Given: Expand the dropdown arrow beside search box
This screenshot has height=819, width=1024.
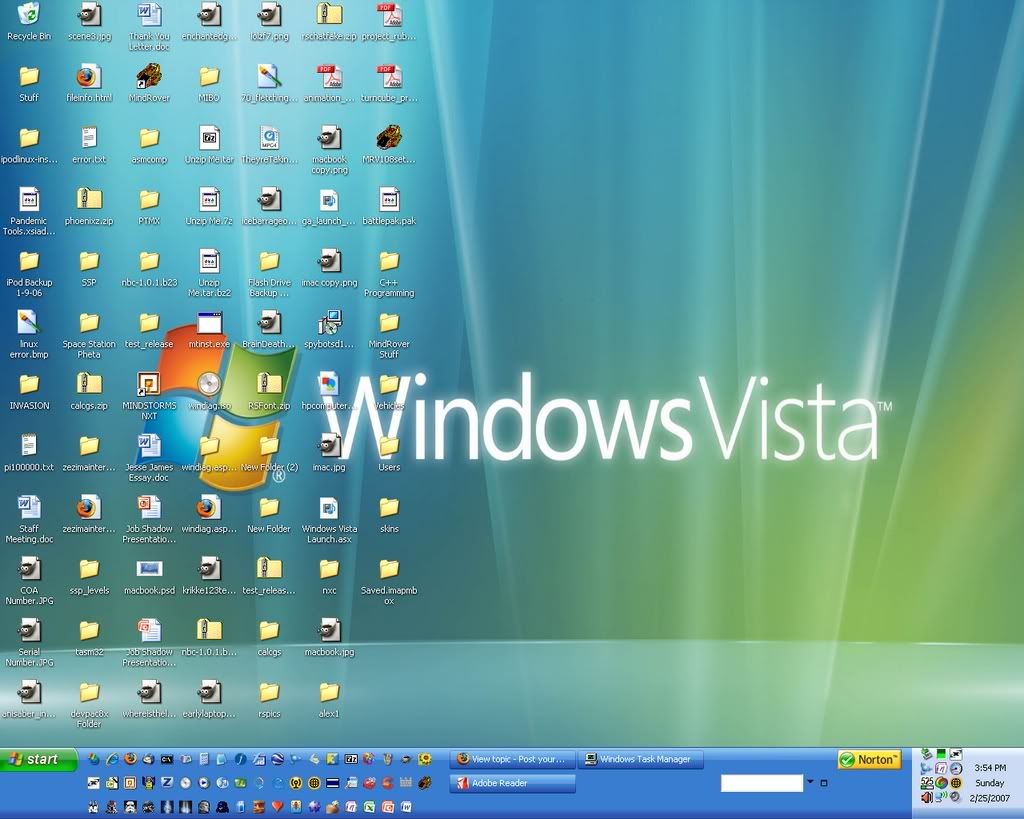Looking at the screenshot, I should coord(810,782).
